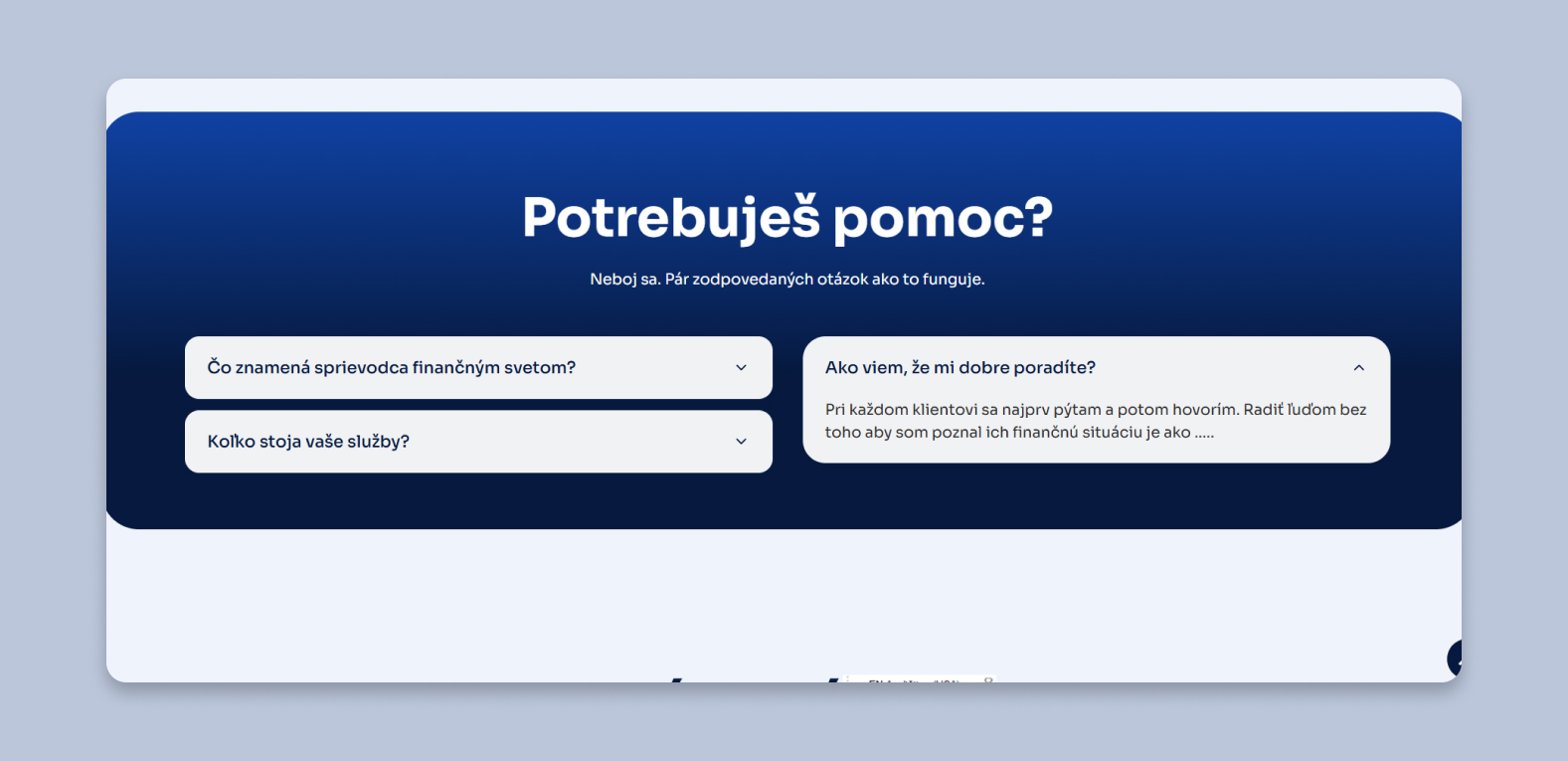Click the 'Ako viem, že mi dobre poradíte?' title

959,368
